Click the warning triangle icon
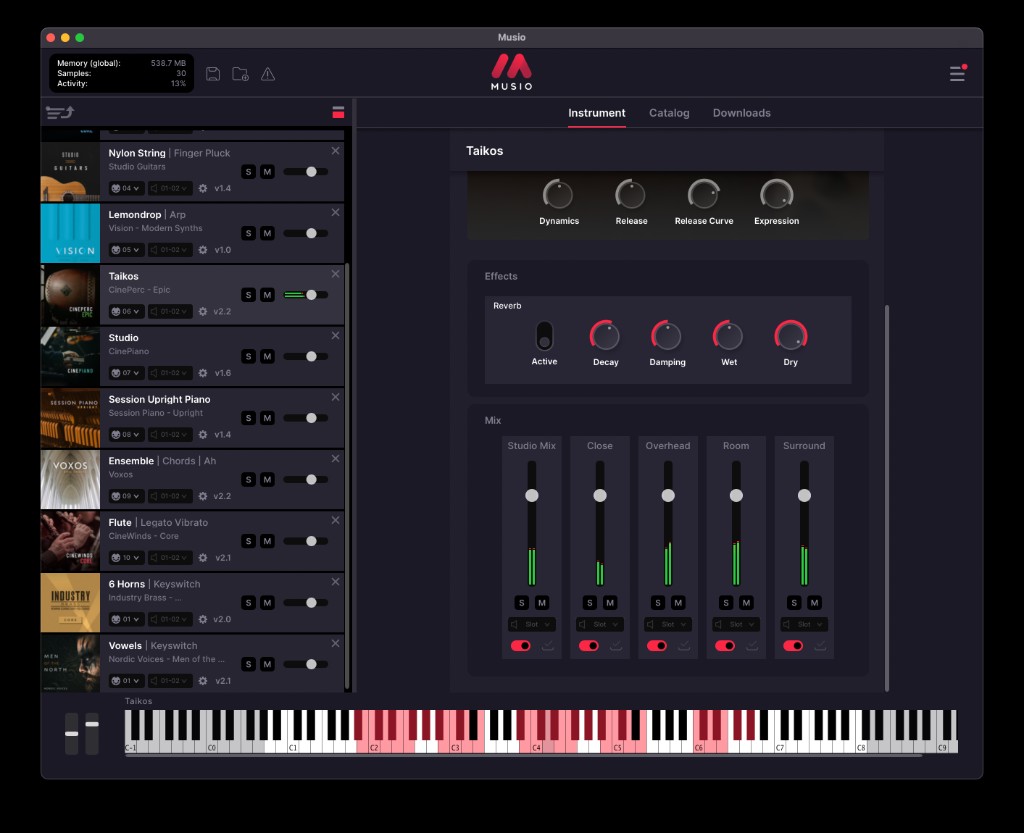This screenshot has height=833, width=1024. (x=267, y=73)
